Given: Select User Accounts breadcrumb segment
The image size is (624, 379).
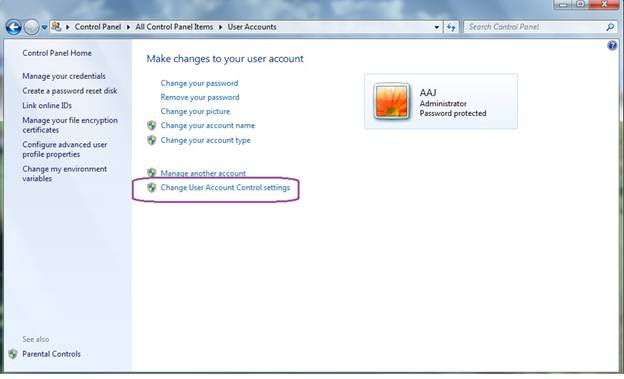Looking at the screenshot, I should [x=252, y=27].
